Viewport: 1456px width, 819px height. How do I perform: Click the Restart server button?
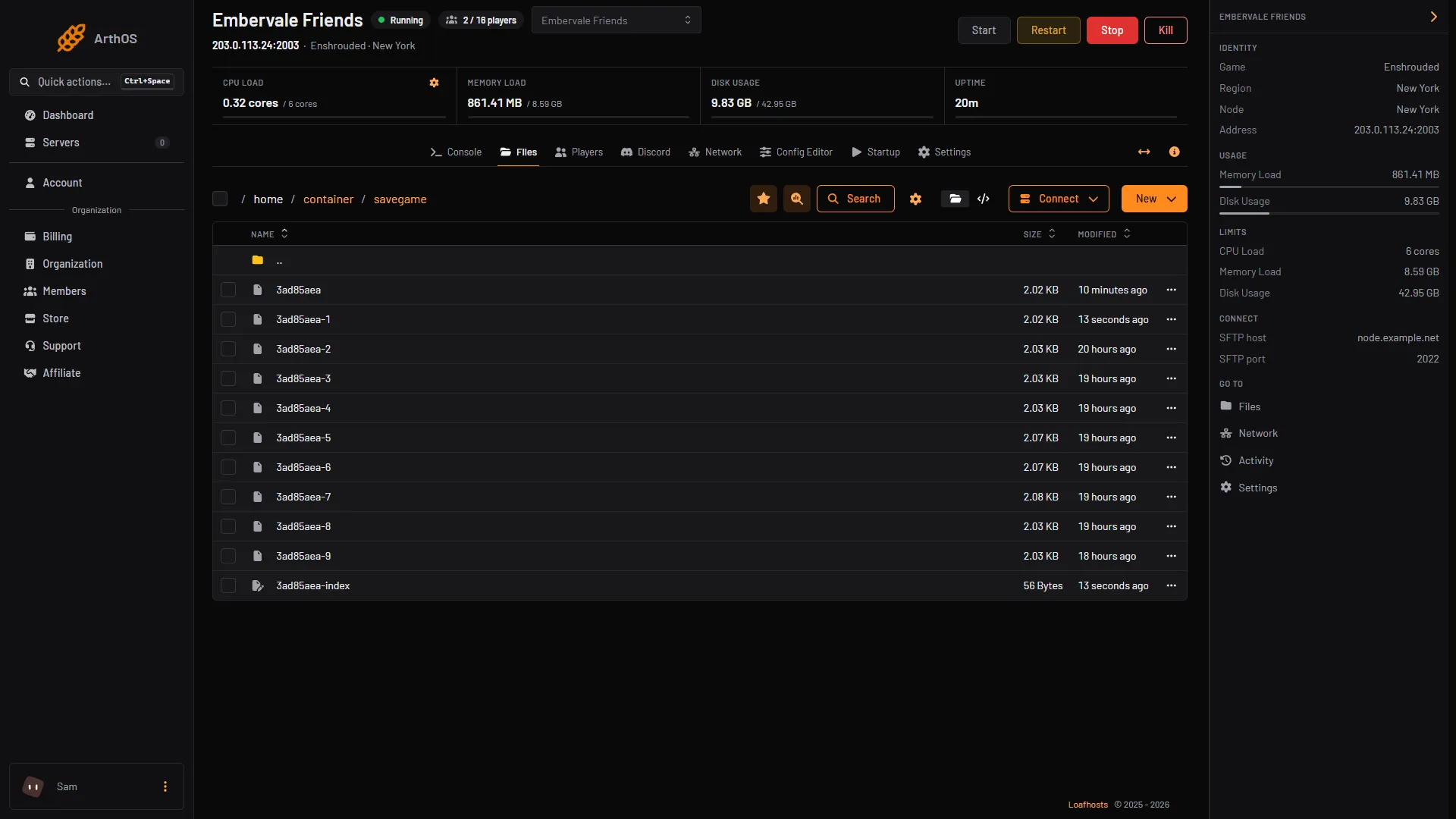tap(1048, 30)
